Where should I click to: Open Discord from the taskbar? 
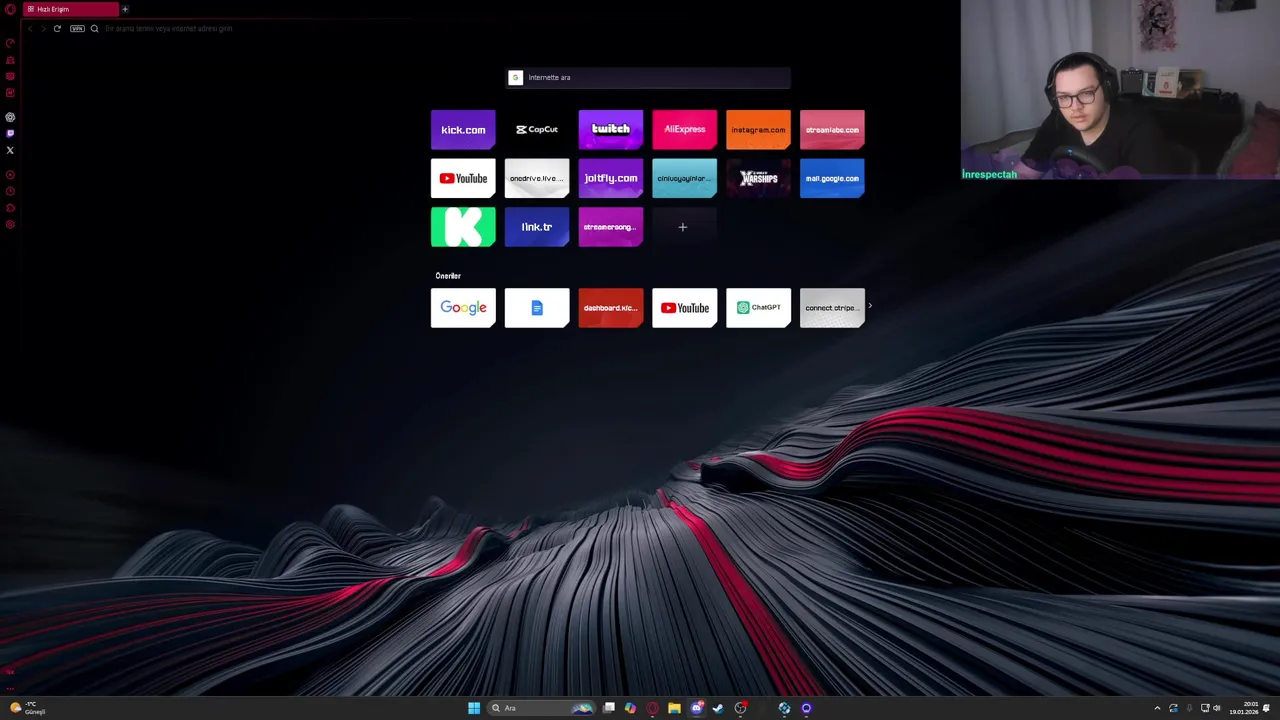[696, 708]
